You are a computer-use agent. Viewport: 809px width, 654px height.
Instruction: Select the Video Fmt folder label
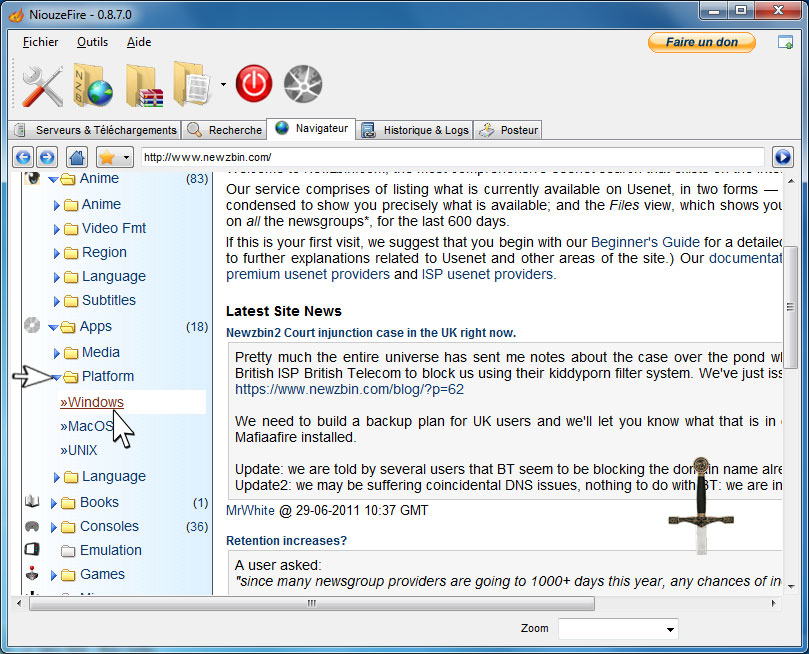pos(114,228)
